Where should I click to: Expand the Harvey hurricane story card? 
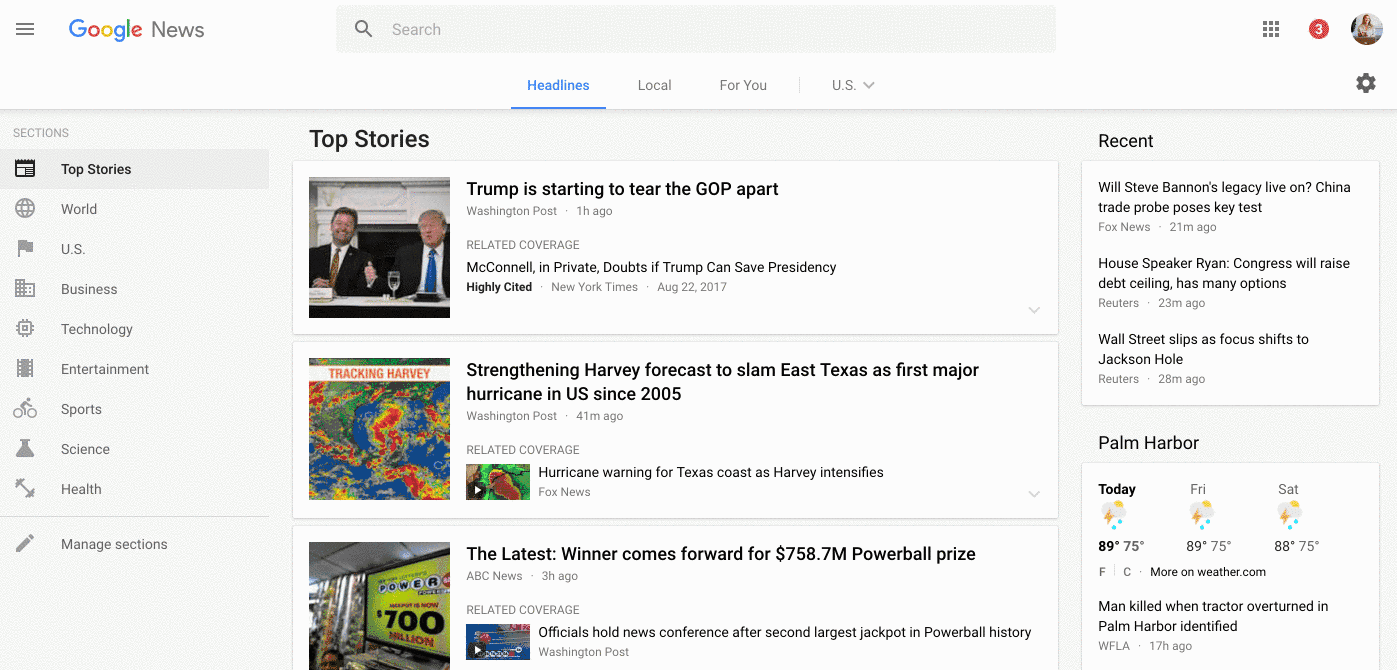point(1034,494)
